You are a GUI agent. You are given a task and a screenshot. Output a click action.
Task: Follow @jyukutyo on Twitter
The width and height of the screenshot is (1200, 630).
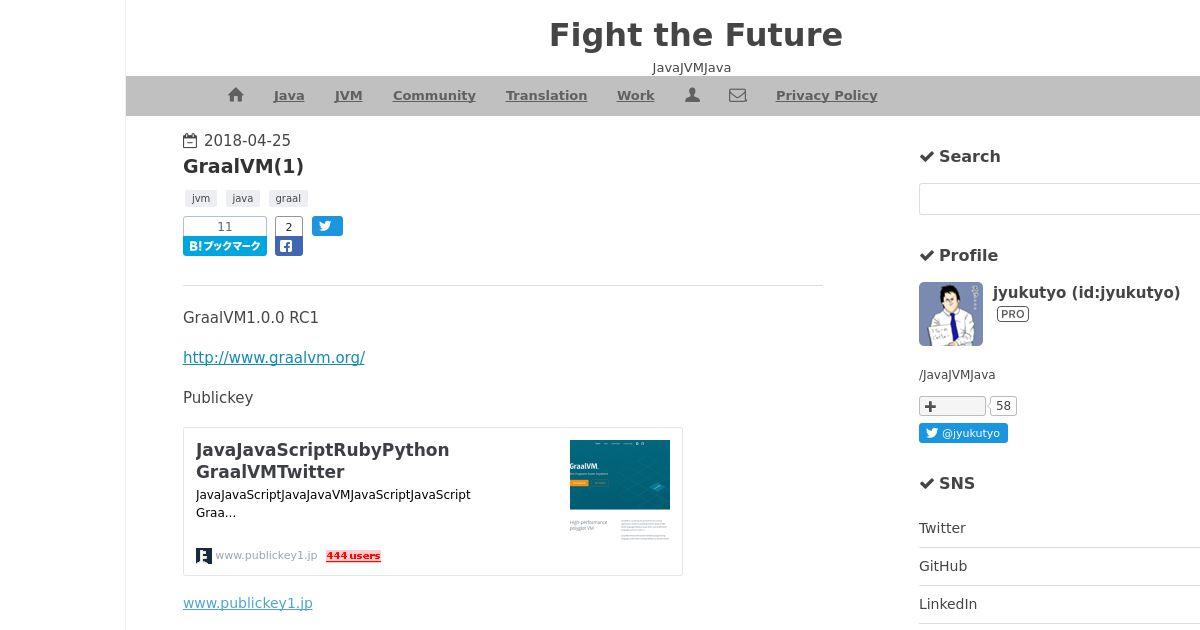click(963, 433)
